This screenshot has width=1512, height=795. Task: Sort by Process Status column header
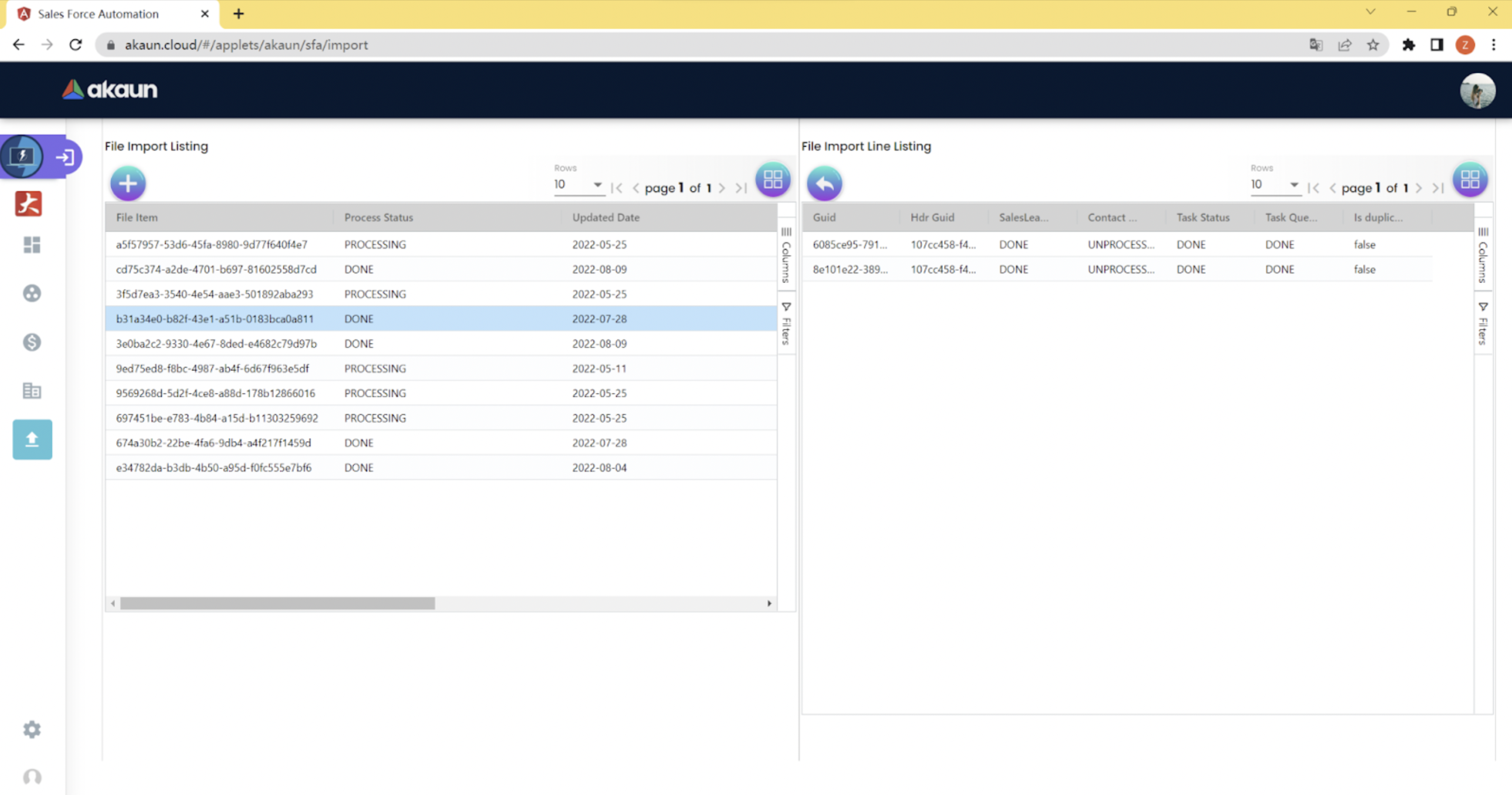coord(379,217)
